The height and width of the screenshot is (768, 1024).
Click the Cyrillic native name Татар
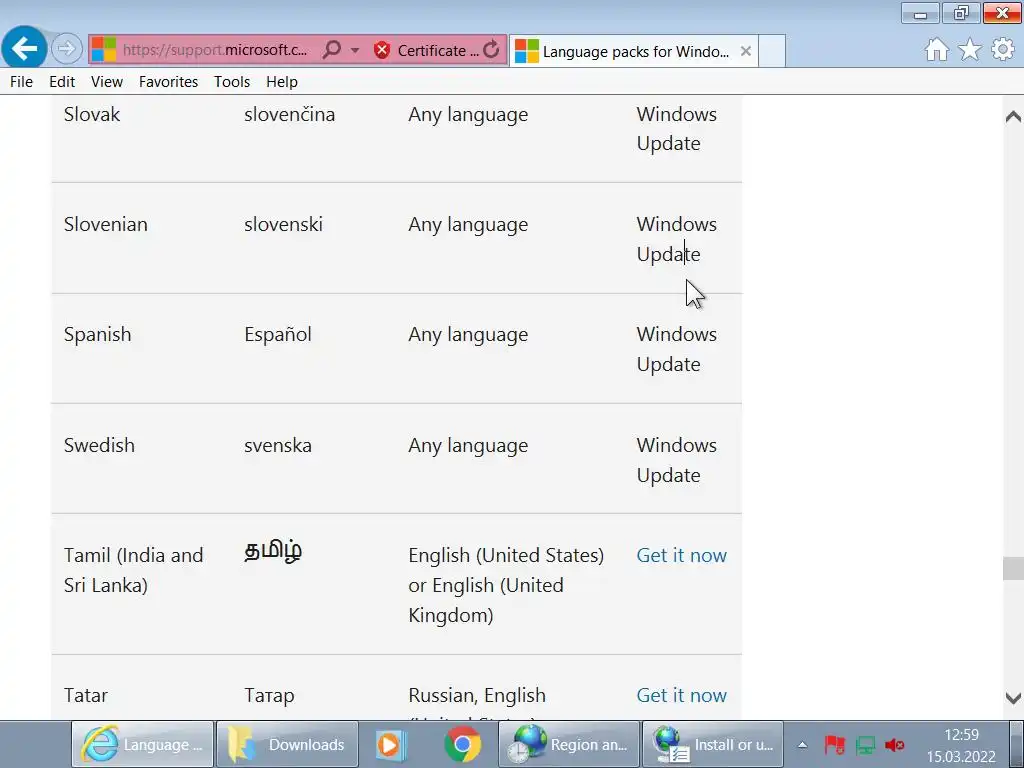pyautogui.click(x=269, y=696)
